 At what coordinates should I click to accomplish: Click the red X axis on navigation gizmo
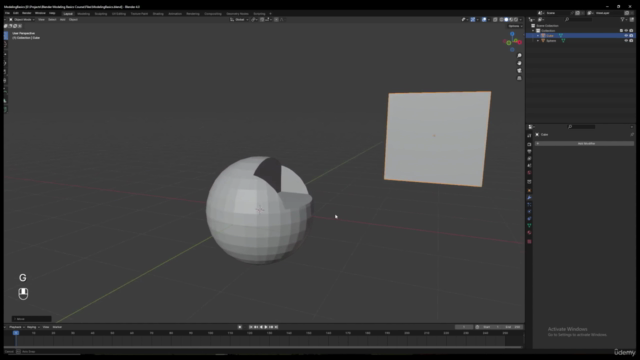coord(520,42)
